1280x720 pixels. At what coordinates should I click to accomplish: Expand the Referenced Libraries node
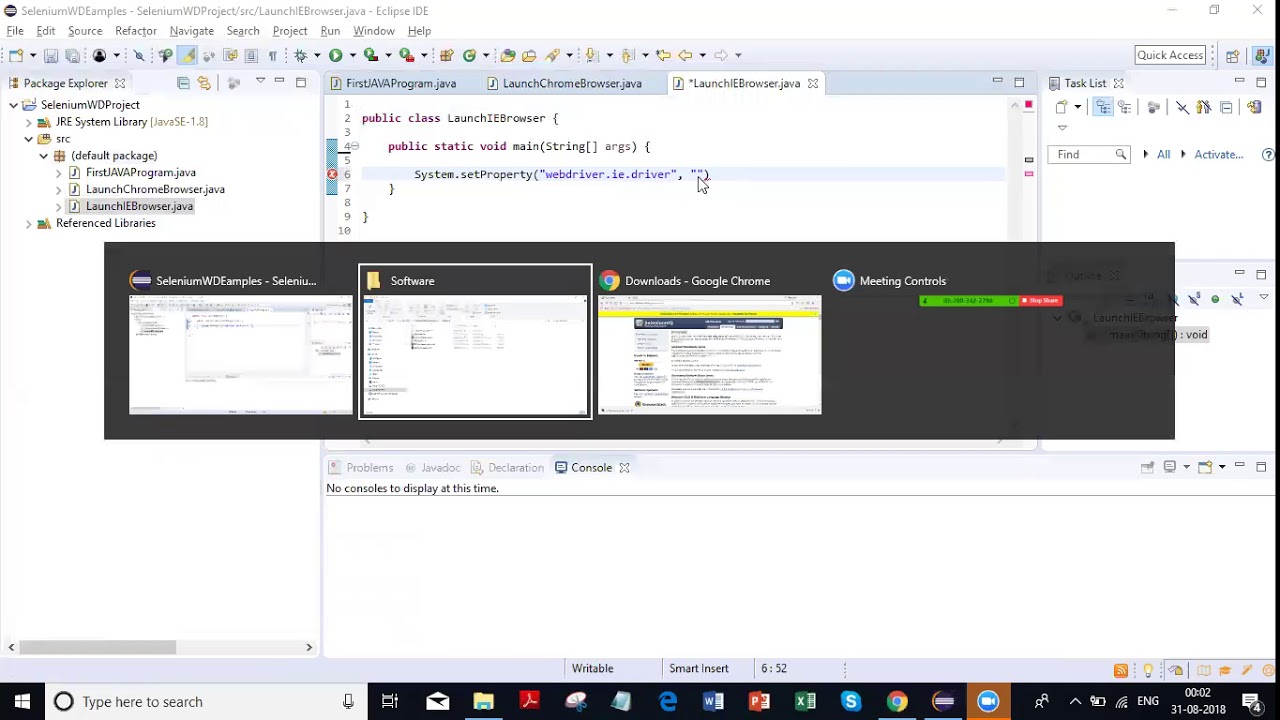tap(29, 223)
